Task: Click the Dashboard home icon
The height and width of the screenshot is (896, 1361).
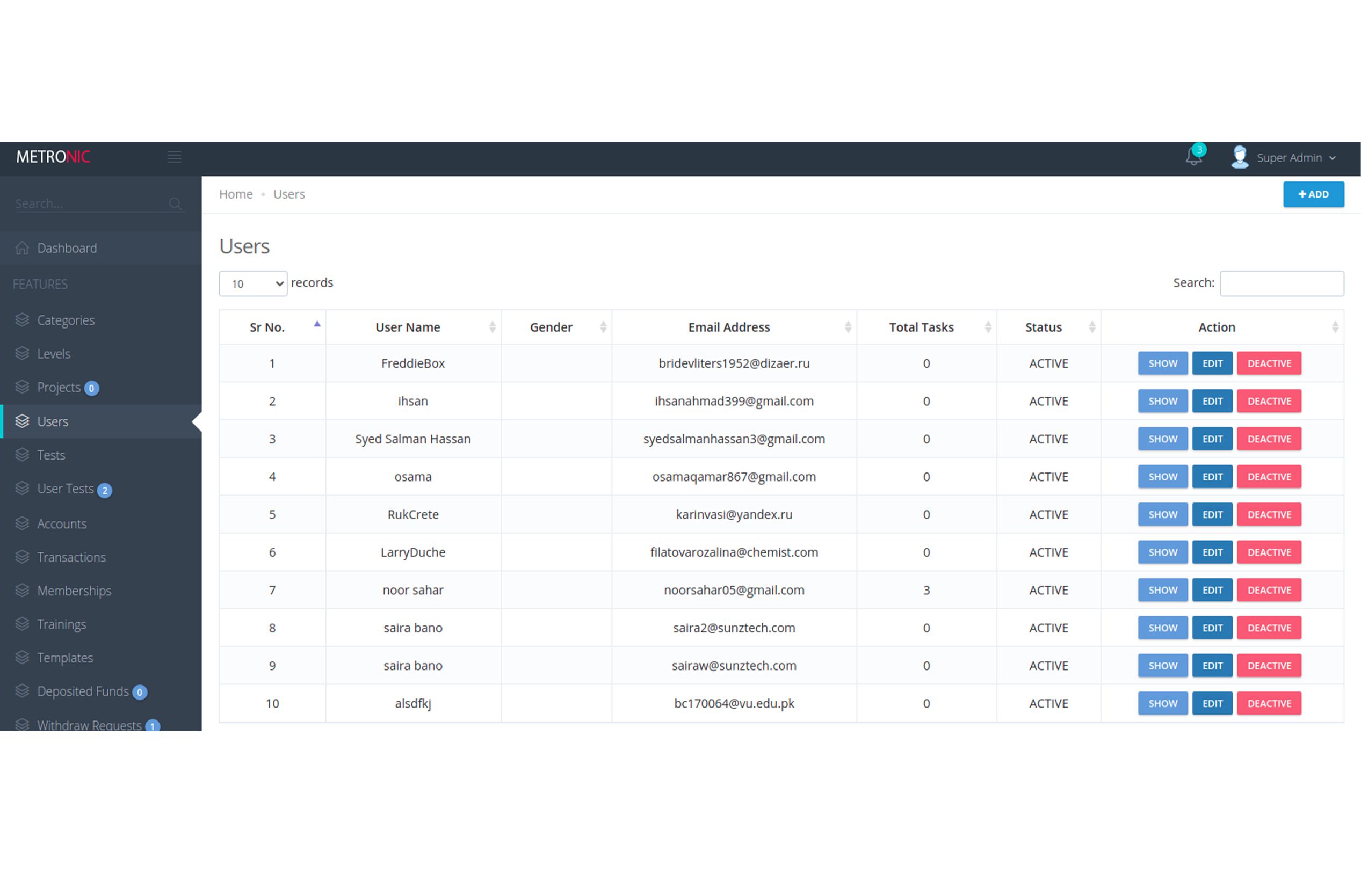Action: tap(23, 248)
